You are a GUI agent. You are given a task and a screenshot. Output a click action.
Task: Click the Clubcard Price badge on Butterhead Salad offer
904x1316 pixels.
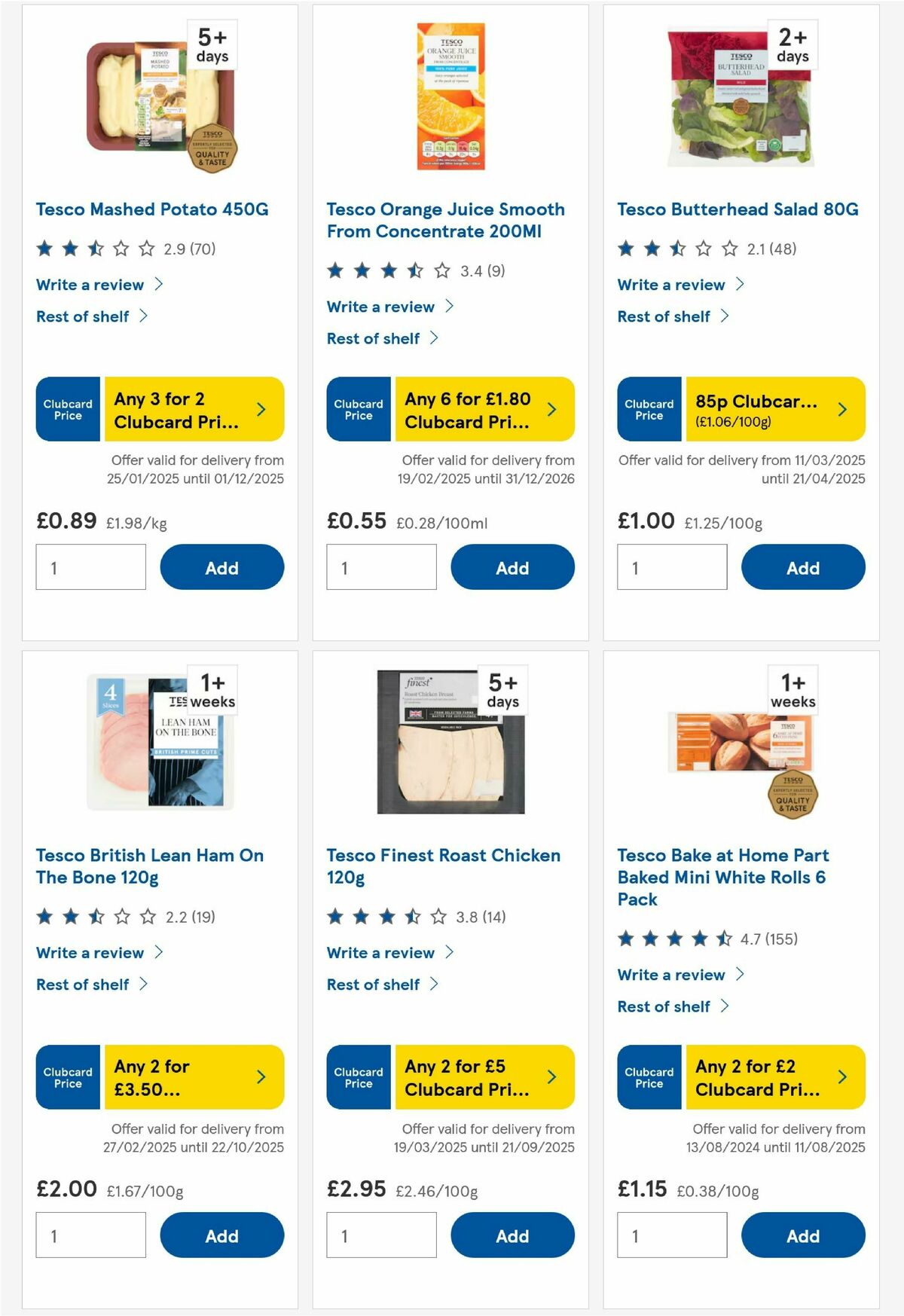tap(649, 409)
